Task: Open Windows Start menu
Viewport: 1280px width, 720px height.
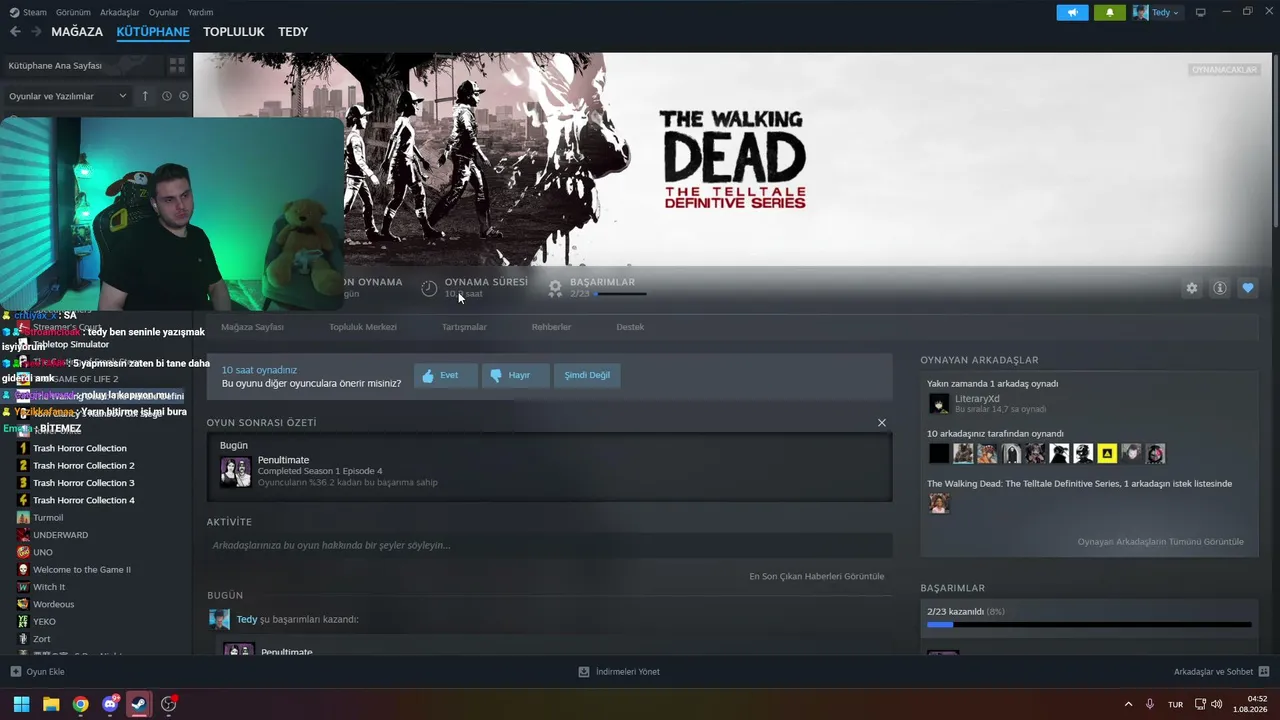Action: point(21,704)
